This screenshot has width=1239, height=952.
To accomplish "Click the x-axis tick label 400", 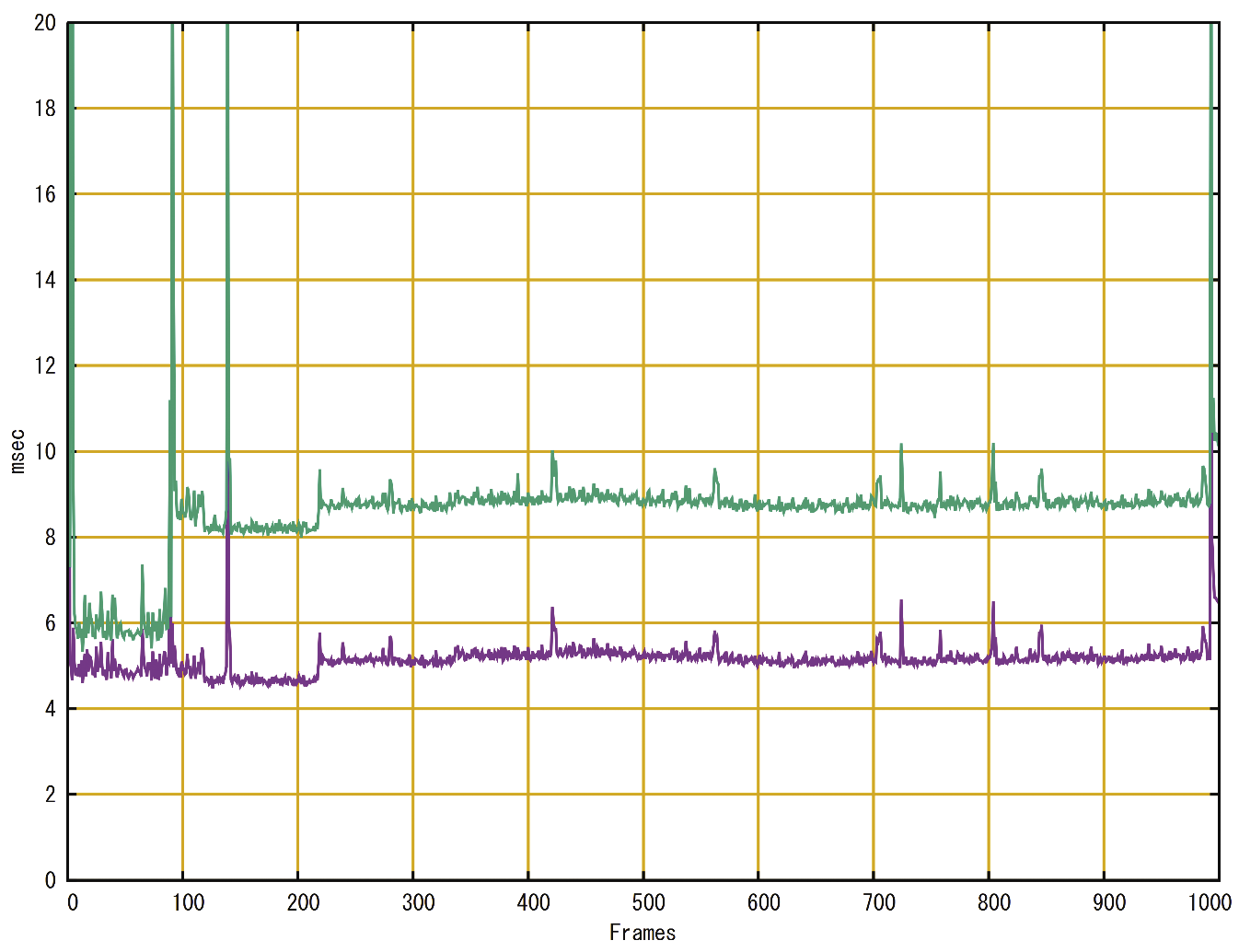I will pos(533,902).
